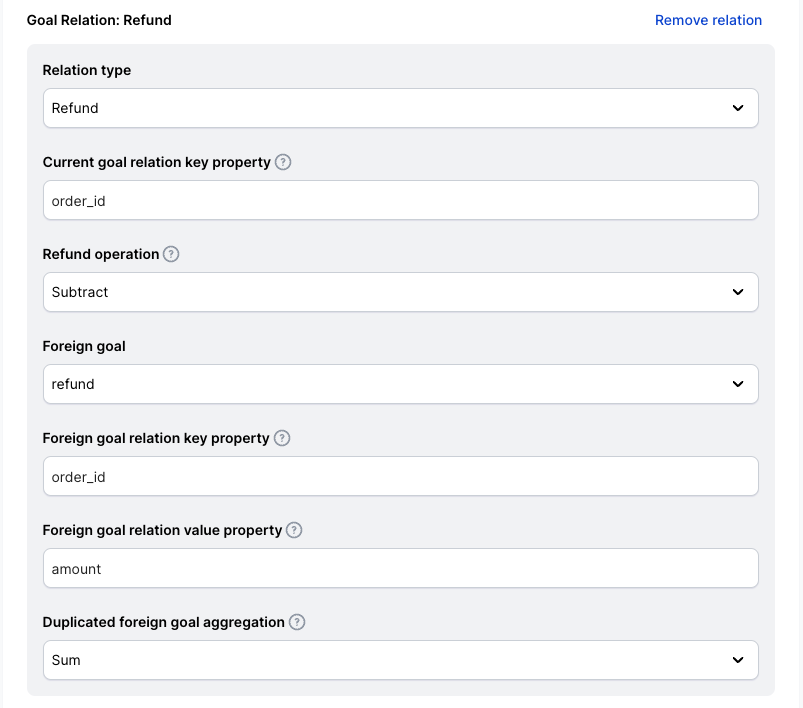Click the chevron on the Refund operation selector
Viewport: 803px width, 708px height.
click(x=738, y=292)
